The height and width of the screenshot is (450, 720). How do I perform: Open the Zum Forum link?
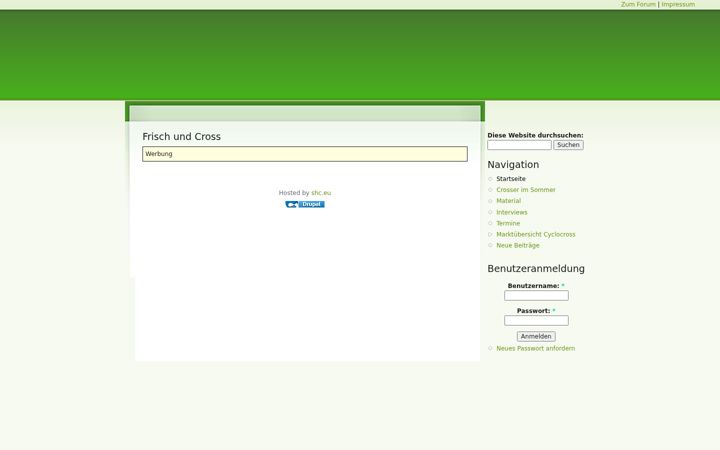[x=638, y=4]
